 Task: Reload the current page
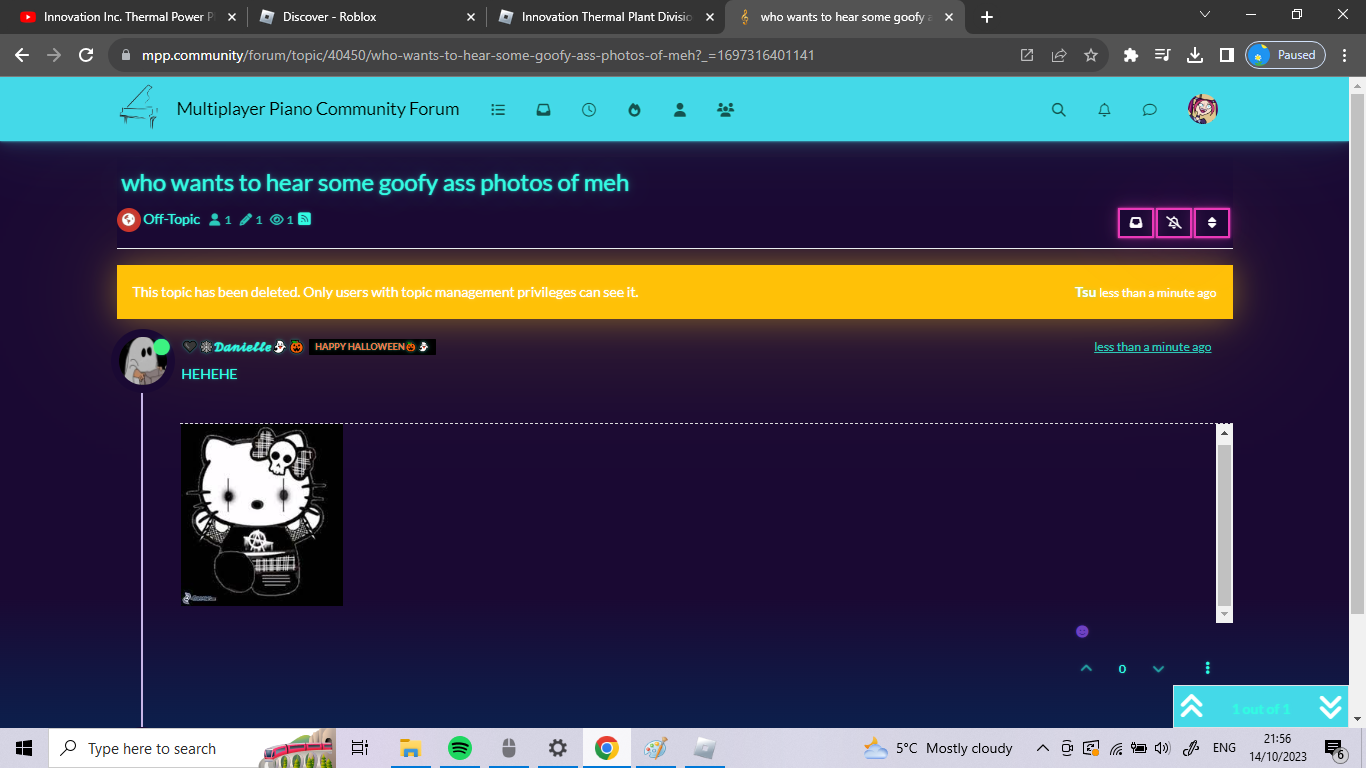[x=86, y=55]
